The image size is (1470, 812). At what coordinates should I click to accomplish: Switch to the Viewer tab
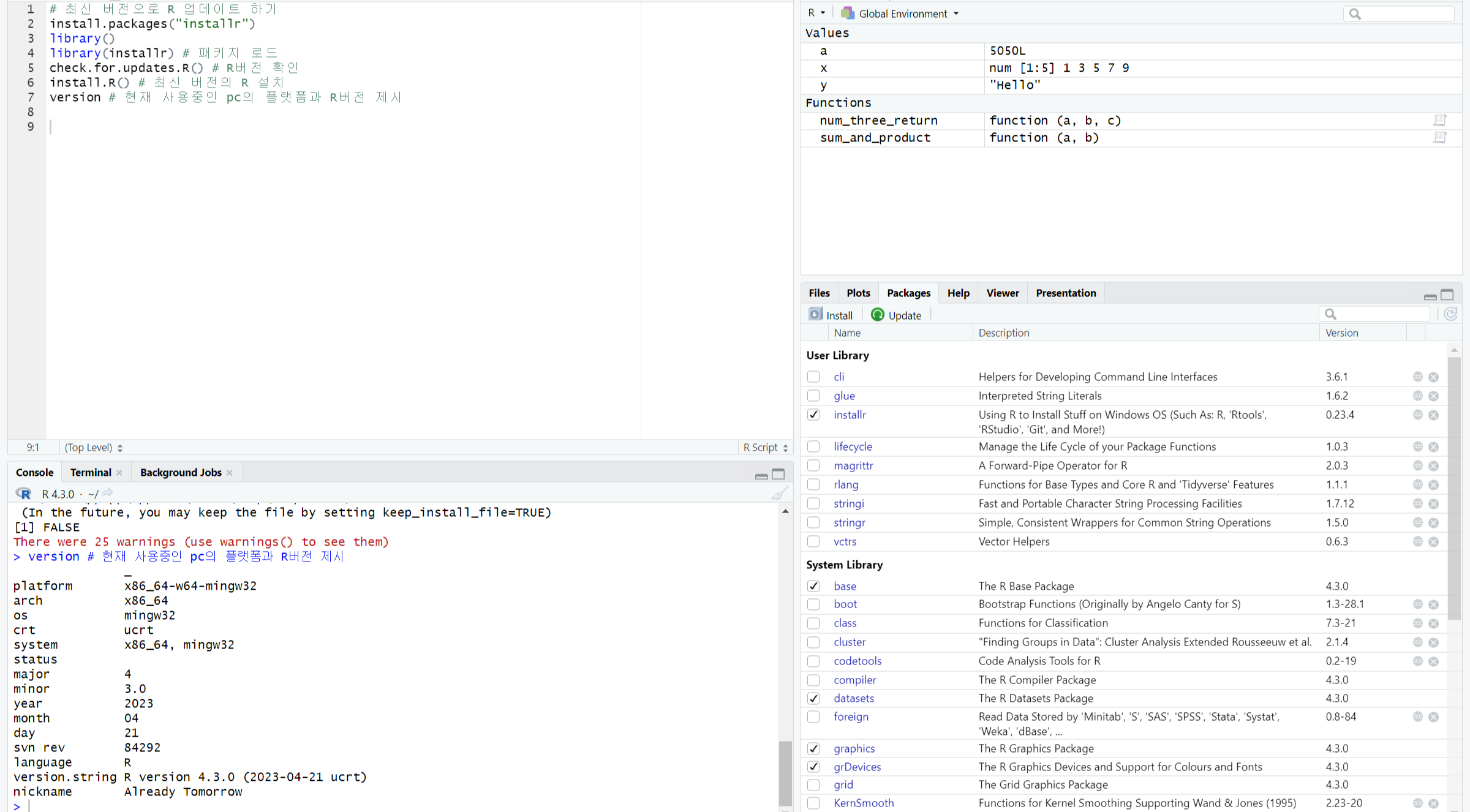pos(1003,293)
